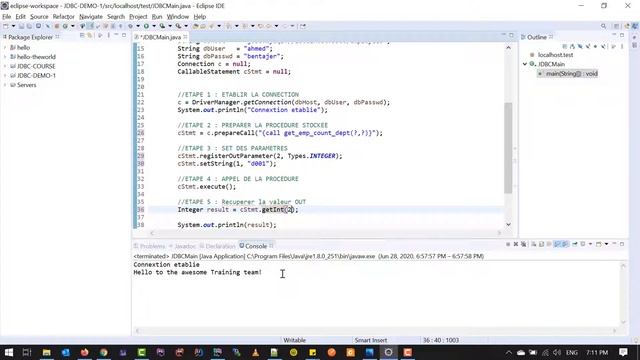
Task: Select the JDBCMain.java editor tab
Action: click(160, 37)
